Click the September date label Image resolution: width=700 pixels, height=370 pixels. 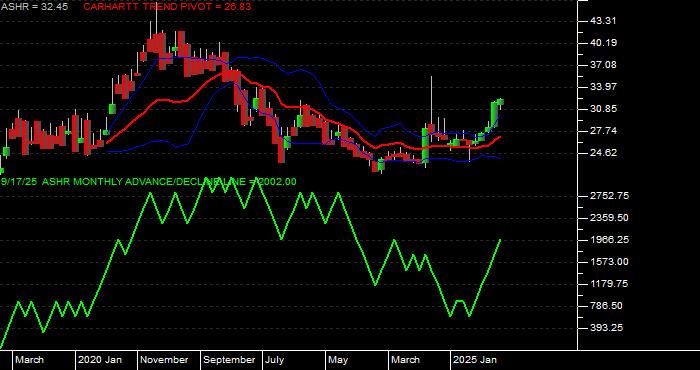pyautogui.click(x=230, y=360)
